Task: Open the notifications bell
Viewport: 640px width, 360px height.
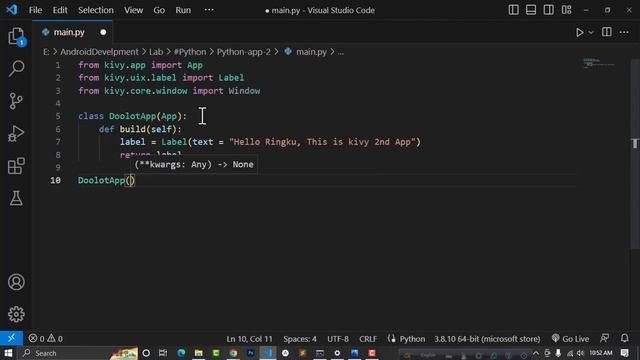Action: (624, 338)
